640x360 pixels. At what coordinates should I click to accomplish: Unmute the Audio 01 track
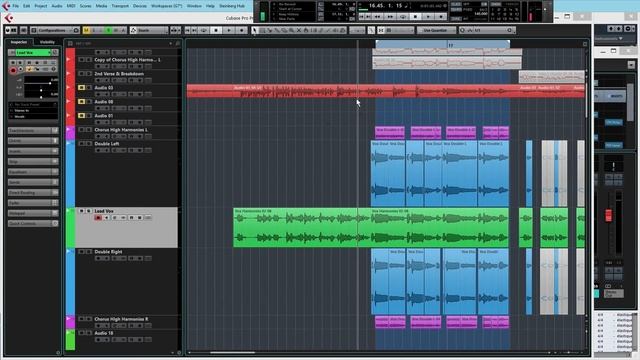pos(81,116)
